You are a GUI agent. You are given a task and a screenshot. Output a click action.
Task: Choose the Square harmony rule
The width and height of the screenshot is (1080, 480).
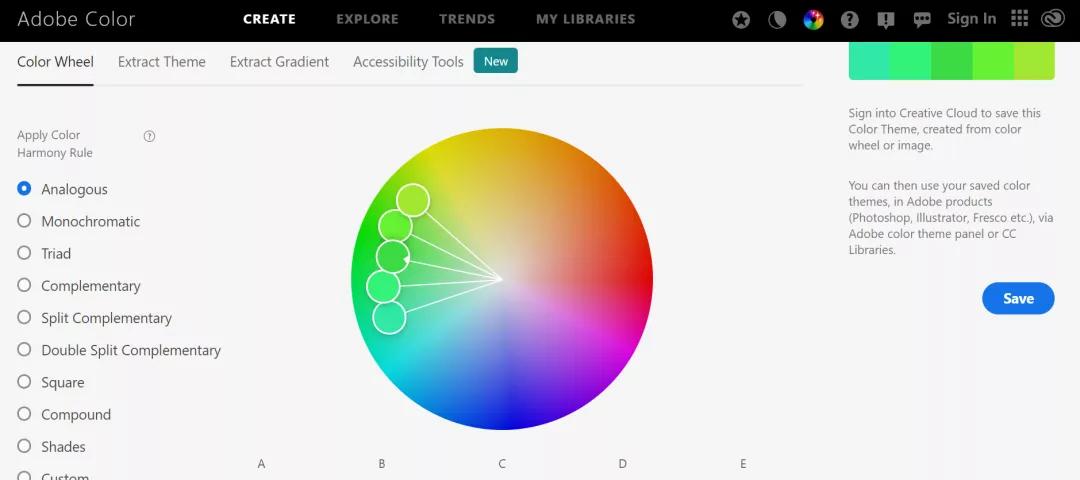pos(24,382)
